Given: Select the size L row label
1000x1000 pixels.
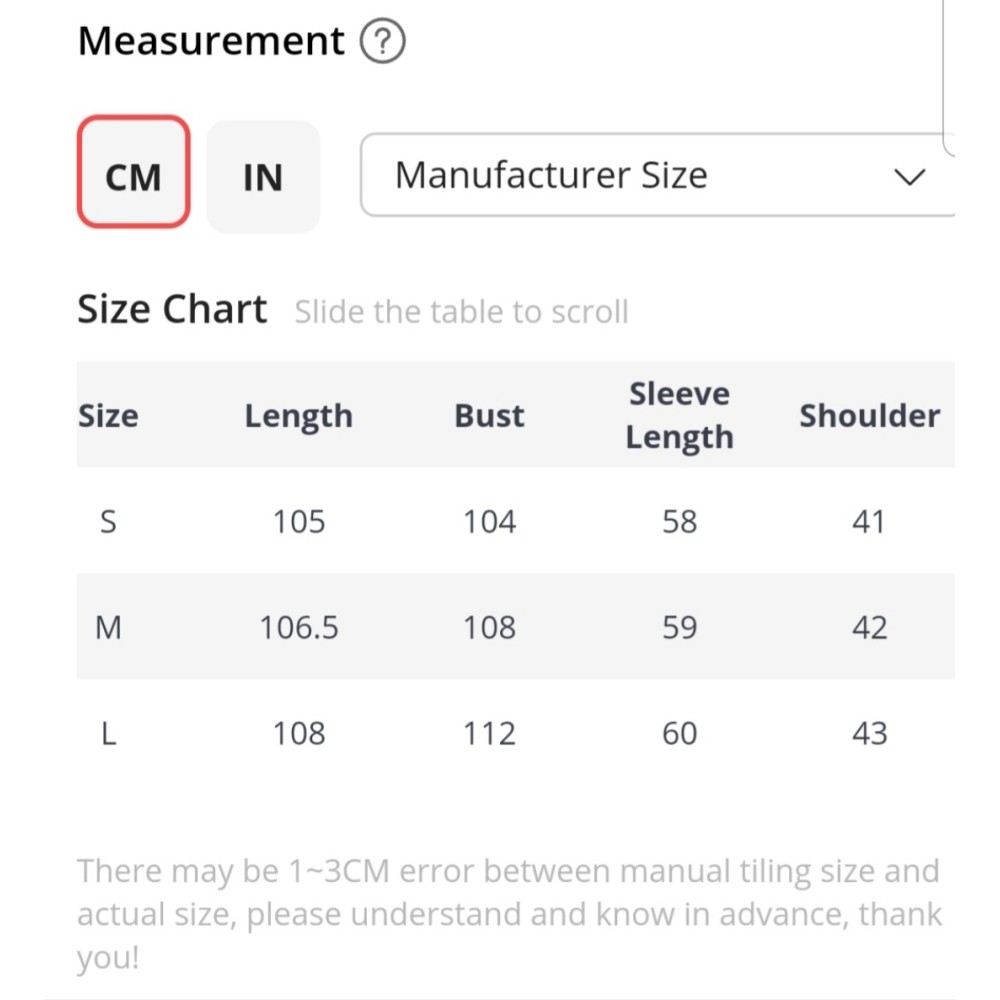Looking at the screenshot, I should coord(108,733).
